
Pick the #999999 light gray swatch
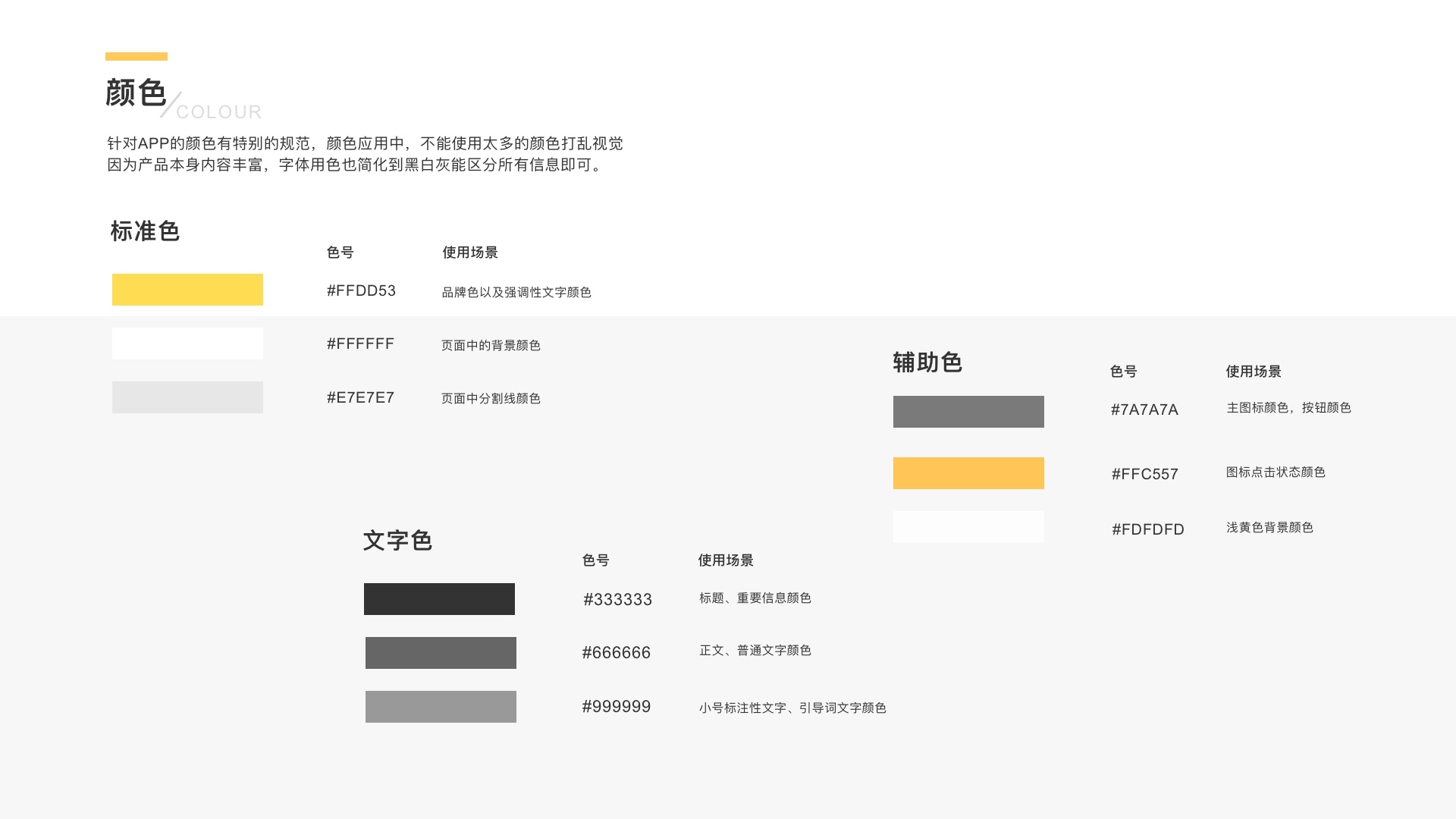tap(441, 707)
